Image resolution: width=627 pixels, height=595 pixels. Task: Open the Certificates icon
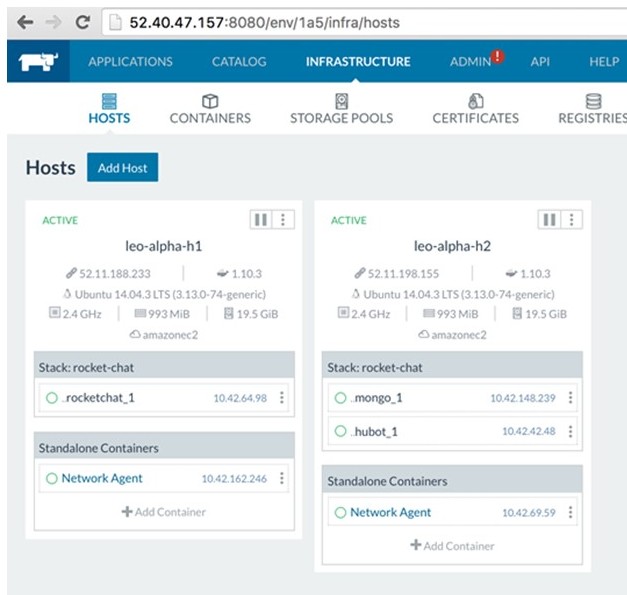pyautogui.click(x=476, y=101)
